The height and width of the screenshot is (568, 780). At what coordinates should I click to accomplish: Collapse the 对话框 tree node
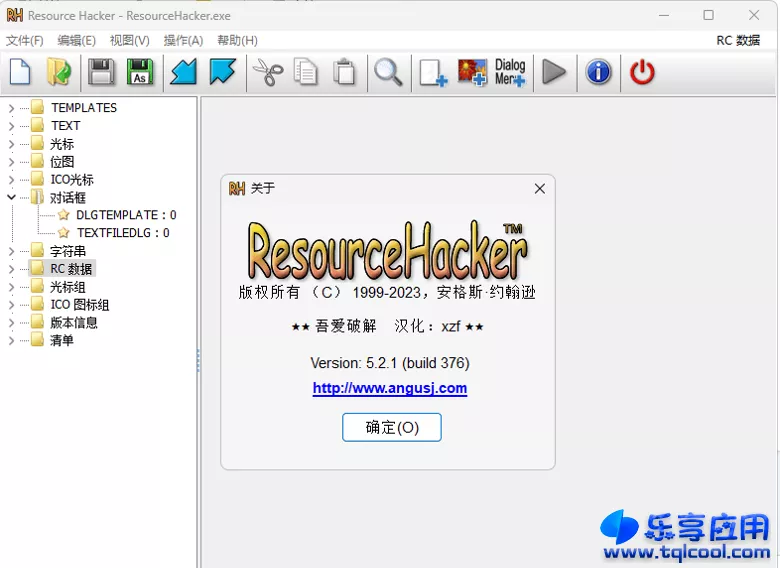[x=11, y=197]
